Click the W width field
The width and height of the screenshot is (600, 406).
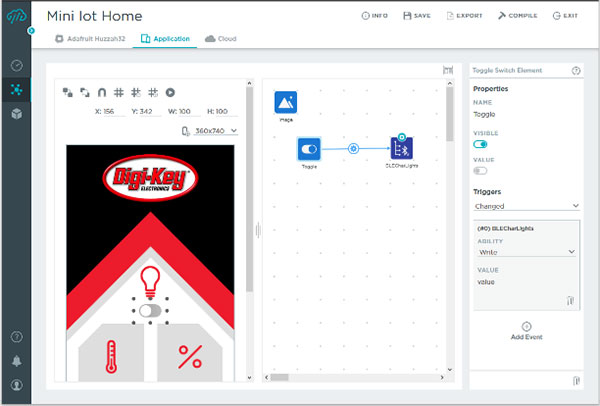point(184,111)
